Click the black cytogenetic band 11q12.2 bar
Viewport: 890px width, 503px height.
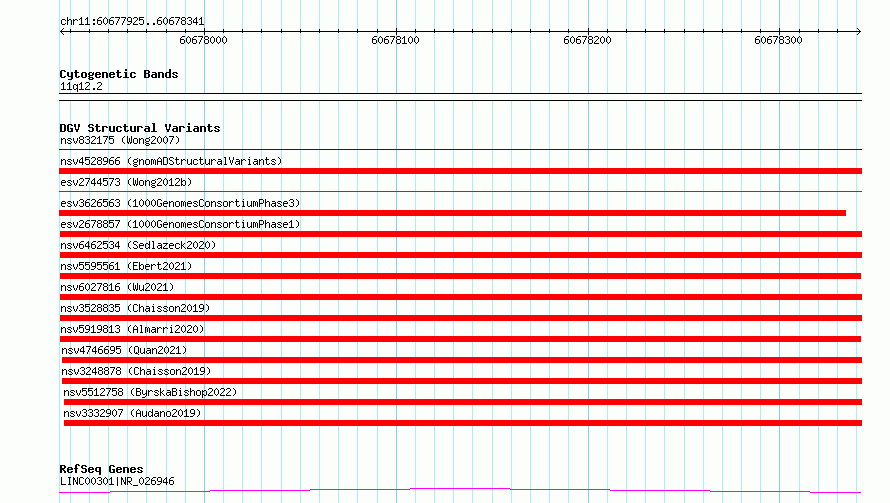[460, 97]
